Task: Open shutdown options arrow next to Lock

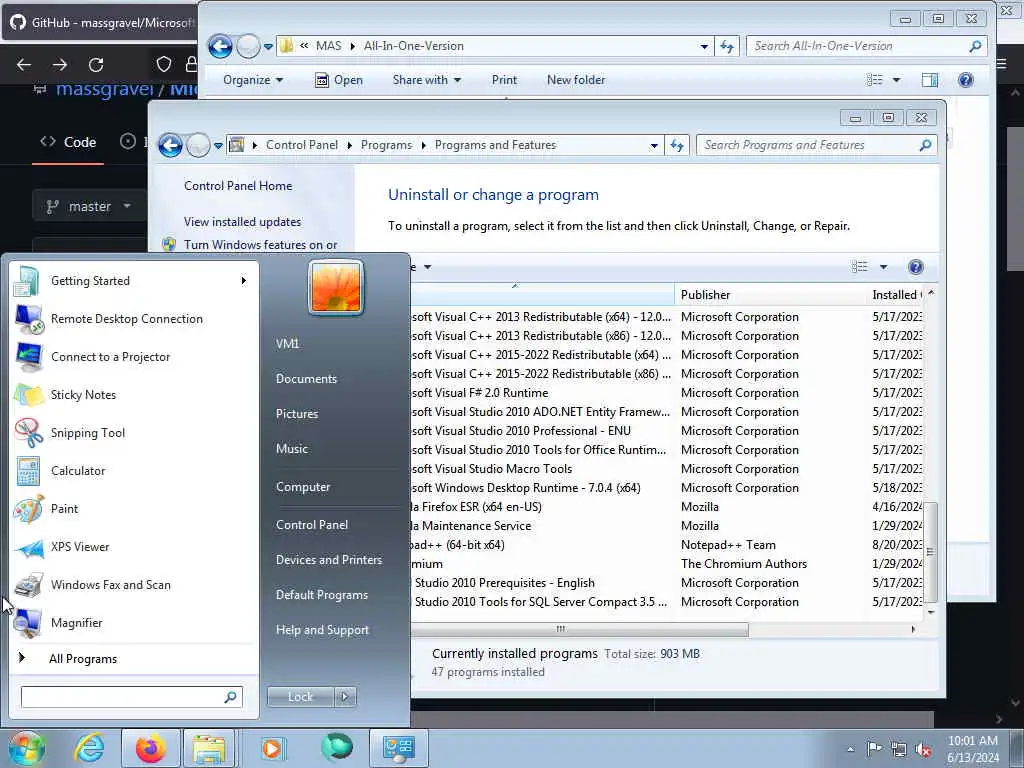Action: click(345, 697)
